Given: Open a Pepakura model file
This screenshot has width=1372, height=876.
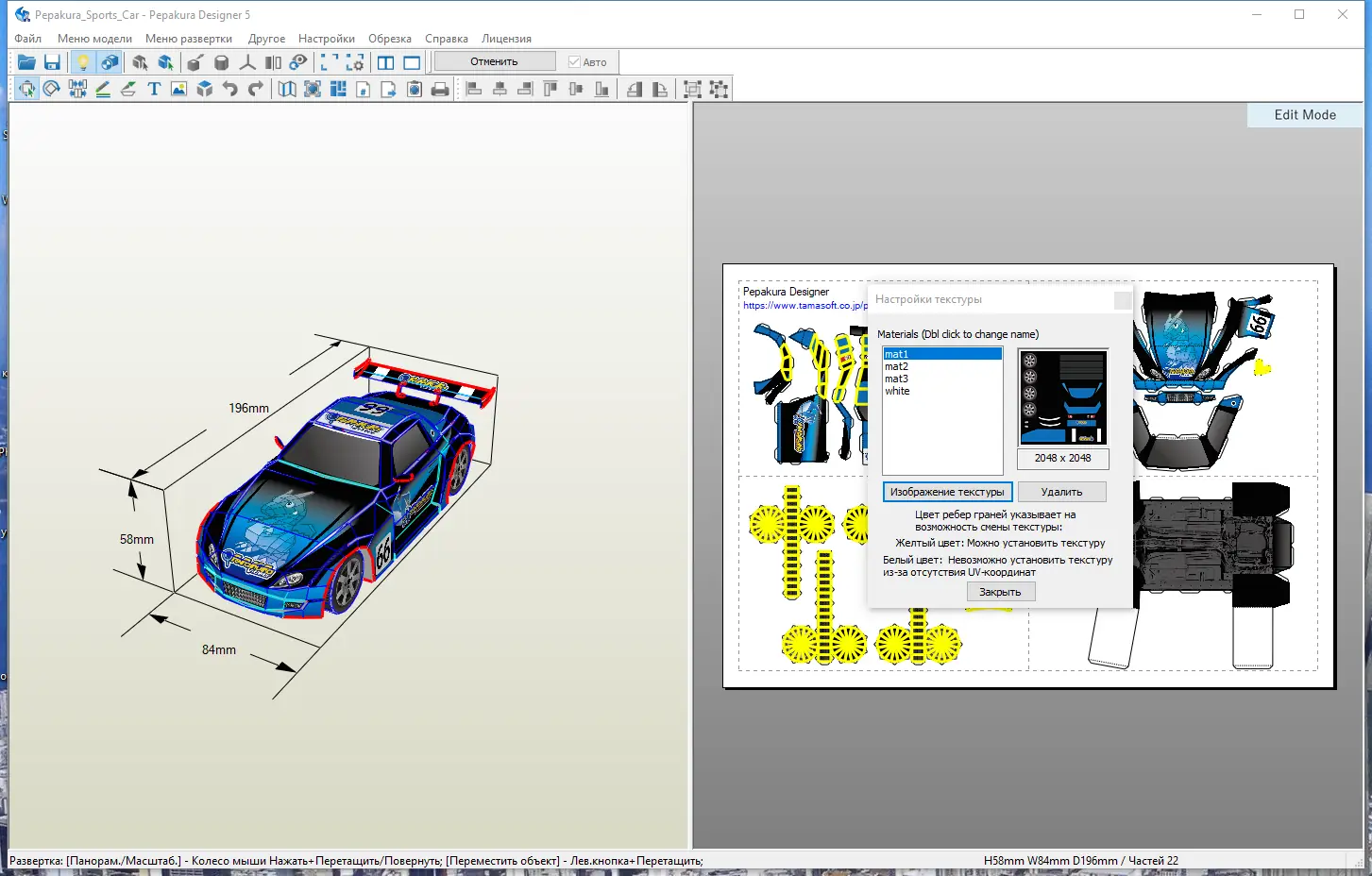Looking at the screenshot, I should point(26,62).
